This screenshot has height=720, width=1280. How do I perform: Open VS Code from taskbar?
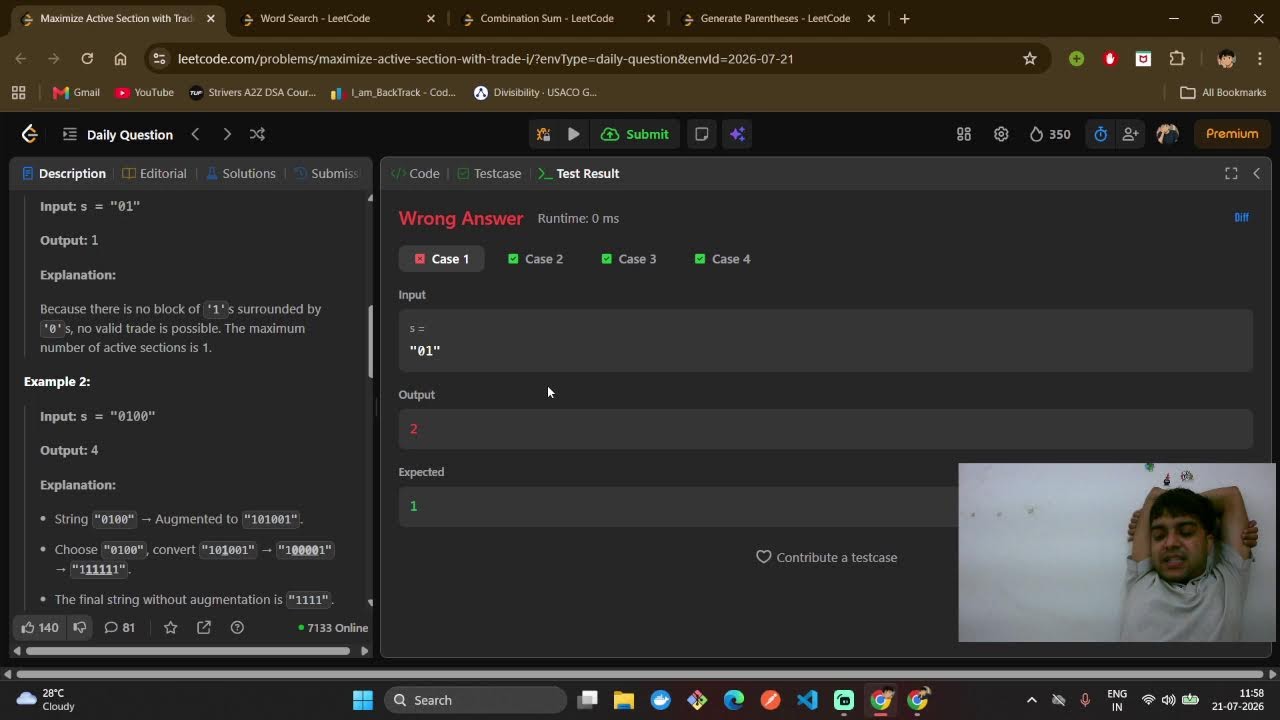[x=807, y=700]
